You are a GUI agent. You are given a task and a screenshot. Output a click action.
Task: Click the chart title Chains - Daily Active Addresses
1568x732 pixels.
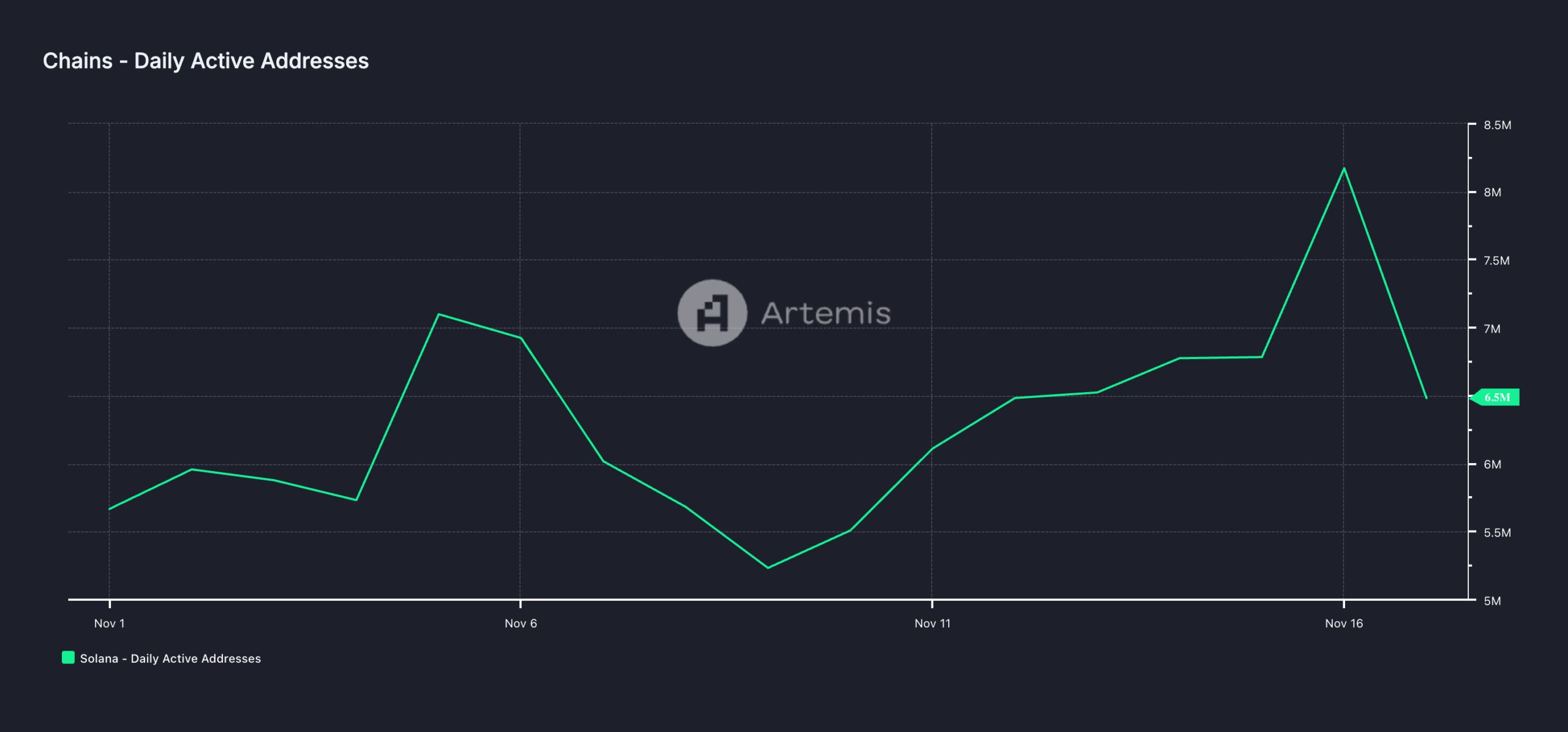coord(206,61)
